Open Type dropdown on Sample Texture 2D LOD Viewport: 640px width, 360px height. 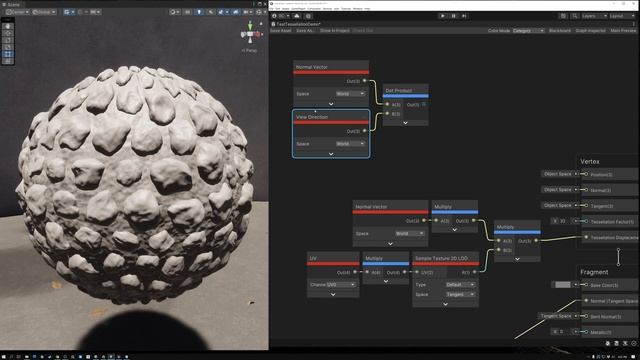[460, 284]
